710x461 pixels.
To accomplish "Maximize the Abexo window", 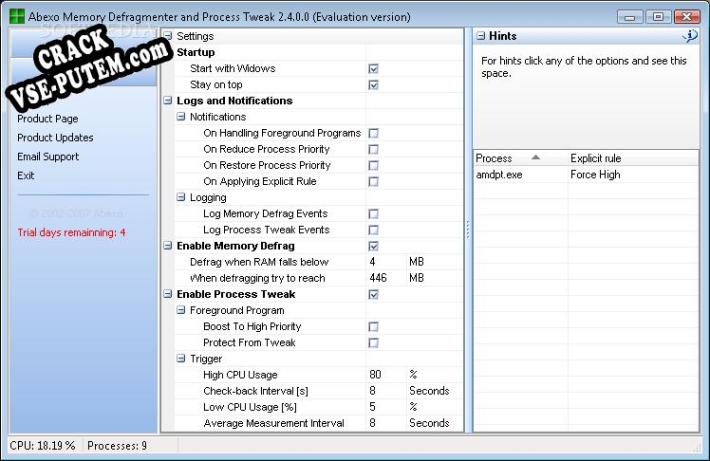I will point(658,17).
